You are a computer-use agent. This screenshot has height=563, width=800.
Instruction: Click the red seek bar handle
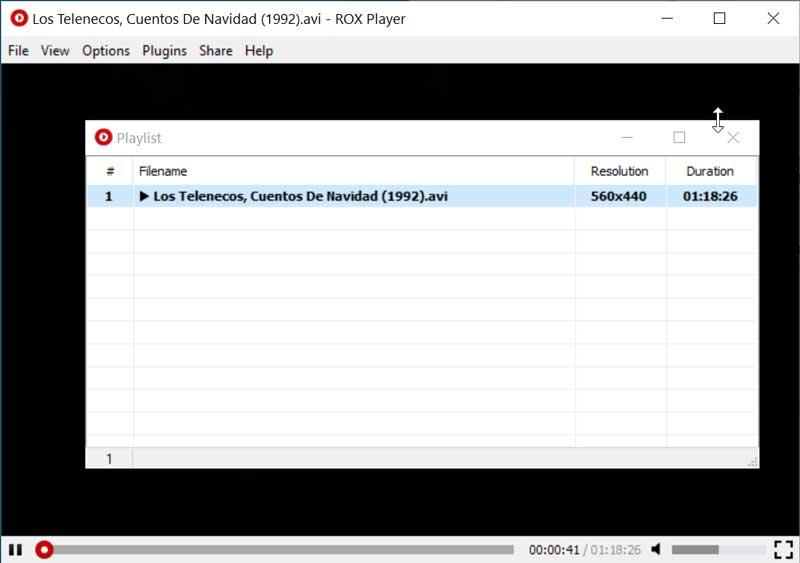(44, 550)
